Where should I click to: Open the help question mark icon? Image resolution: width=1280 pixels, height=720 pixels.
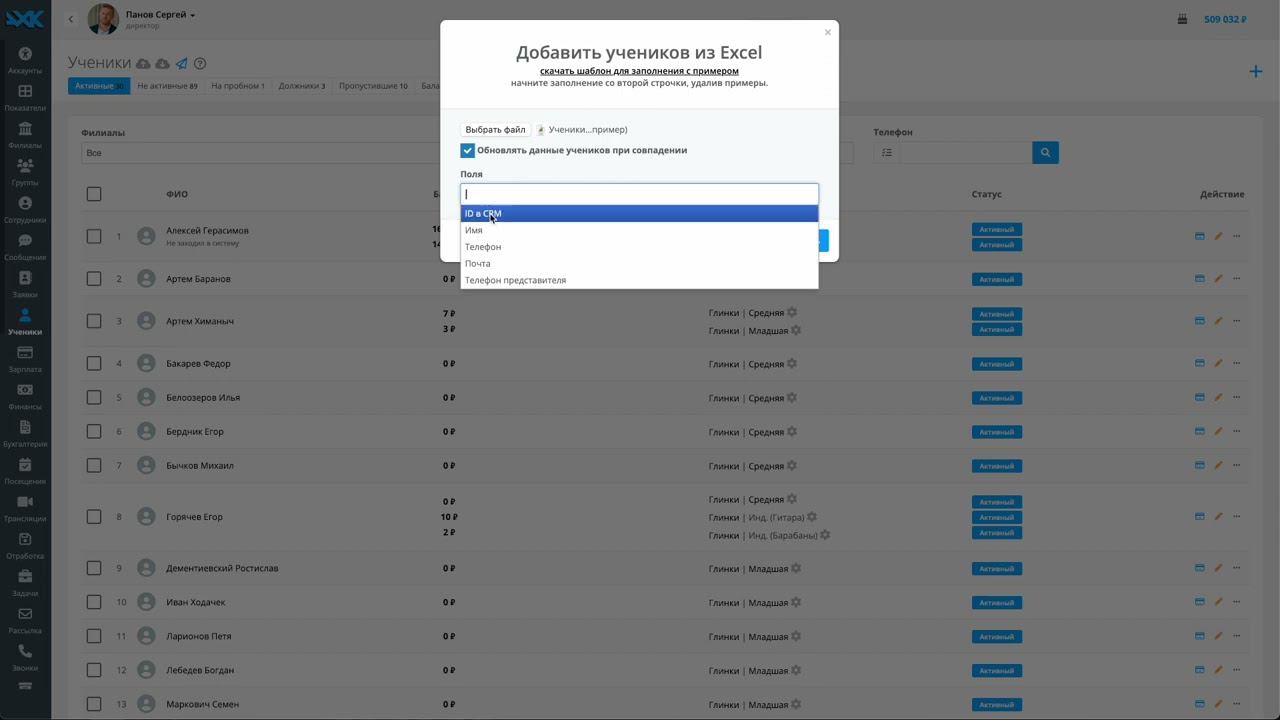point(200,63)
